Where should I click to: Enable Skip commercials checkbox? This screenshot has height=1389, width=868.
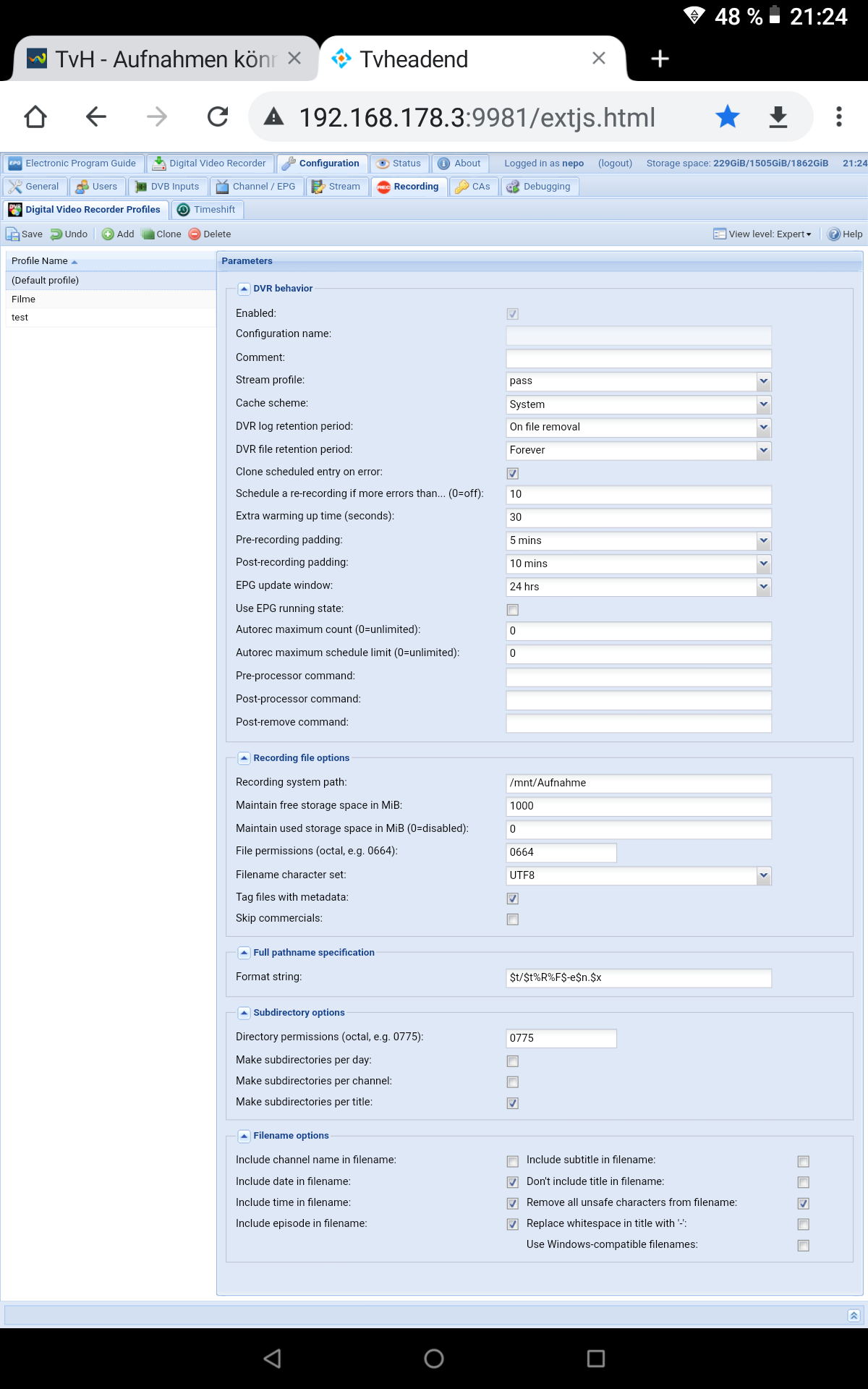point(513,919)
